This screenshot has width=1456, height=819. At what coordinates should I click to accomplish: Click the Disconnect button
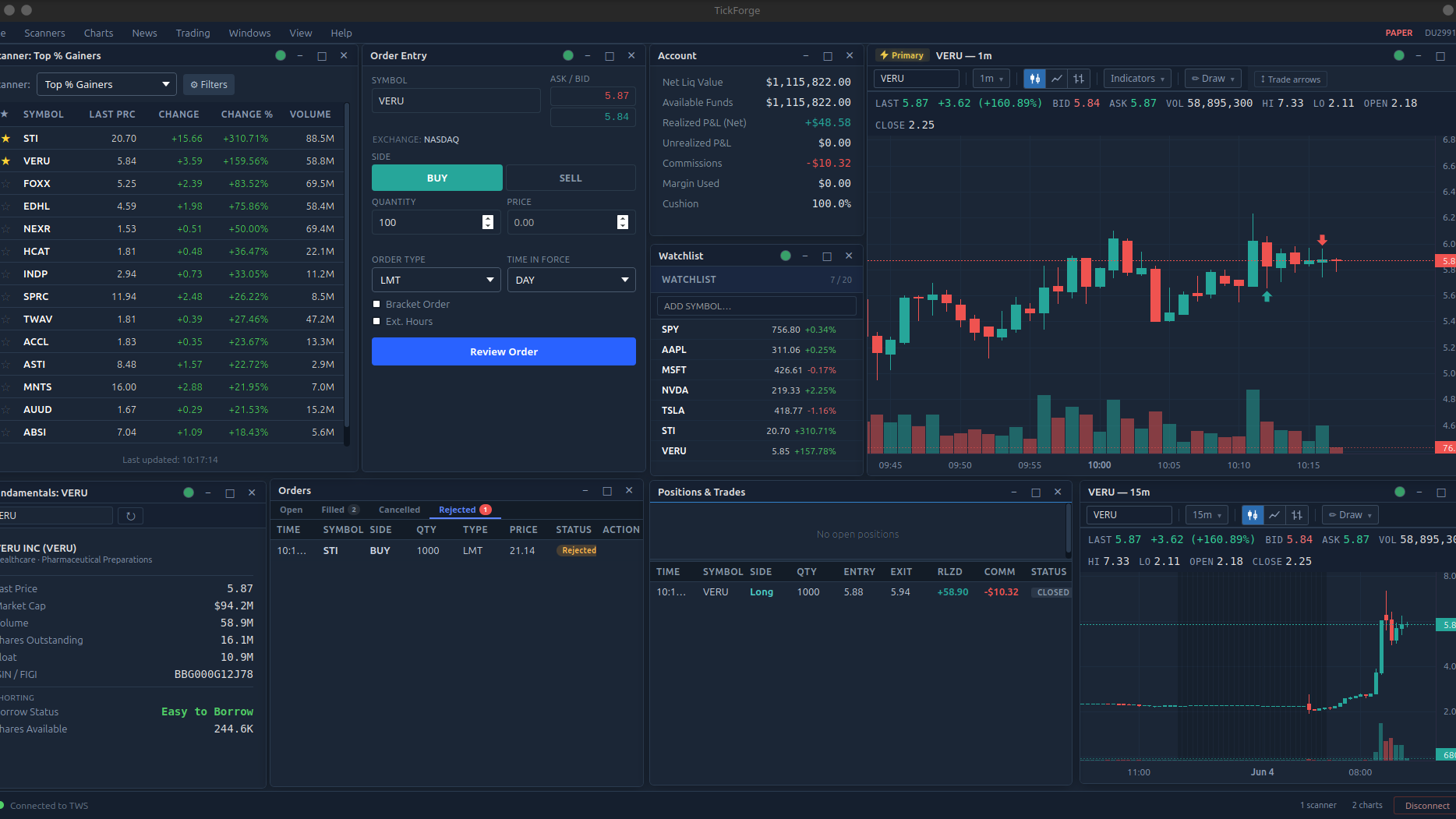pos(1426,806)
